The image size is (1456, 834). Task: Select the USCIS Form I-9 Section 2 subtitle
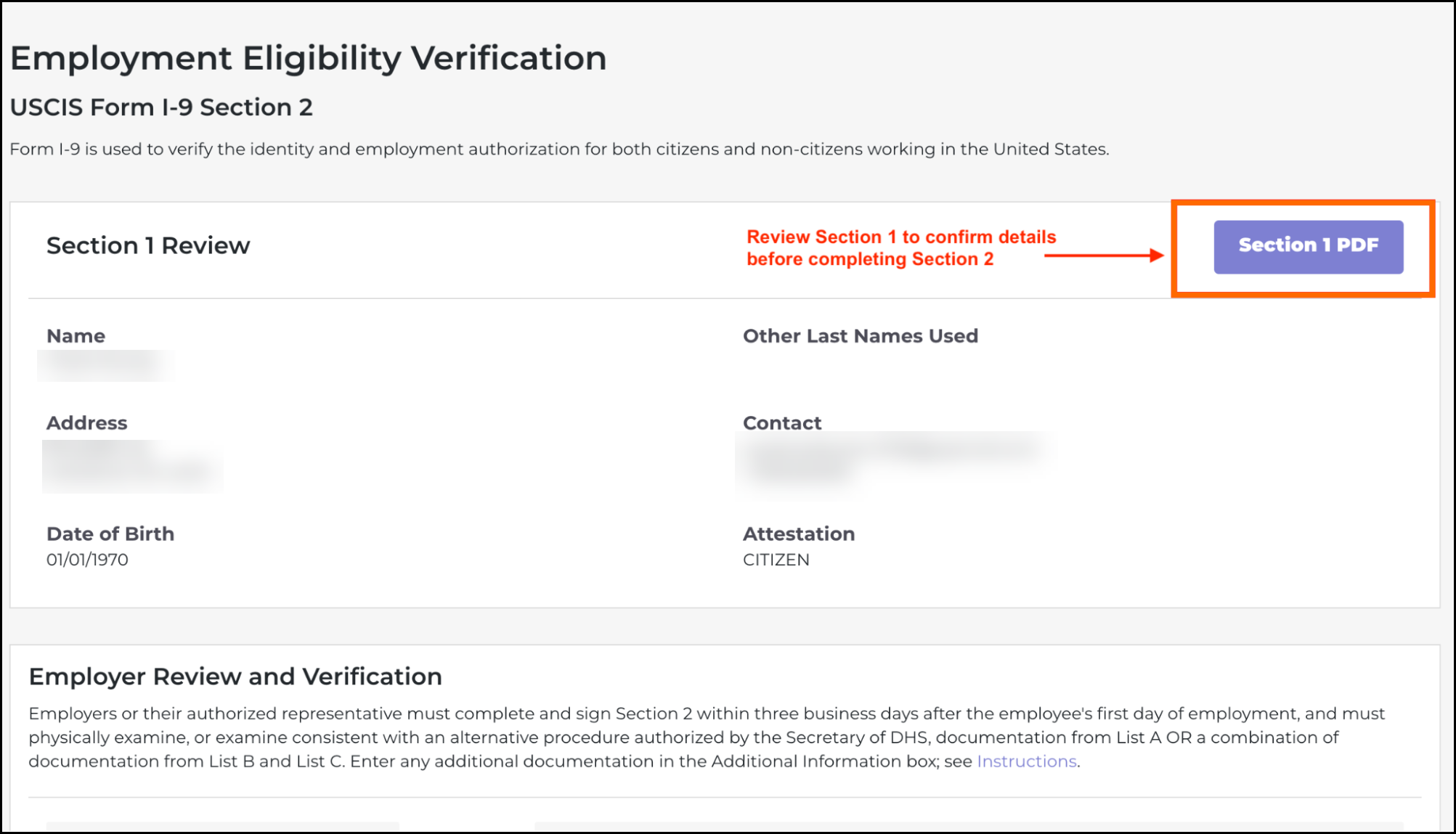point(161,107)
